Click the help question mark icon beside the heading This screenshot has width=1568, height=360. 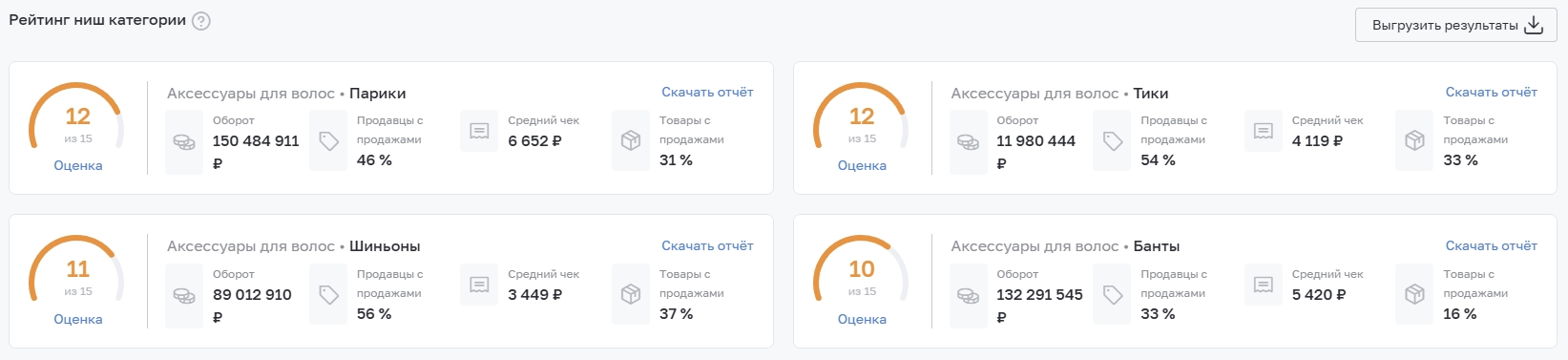point(201,21)
